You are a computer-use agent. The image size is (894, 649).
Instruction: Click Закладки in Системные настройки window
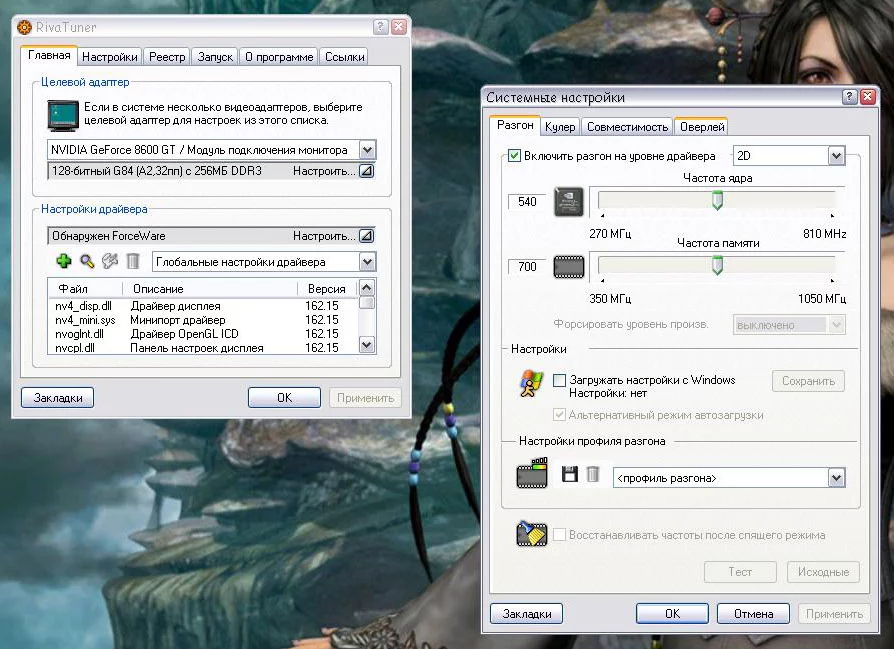coord(526,614)
